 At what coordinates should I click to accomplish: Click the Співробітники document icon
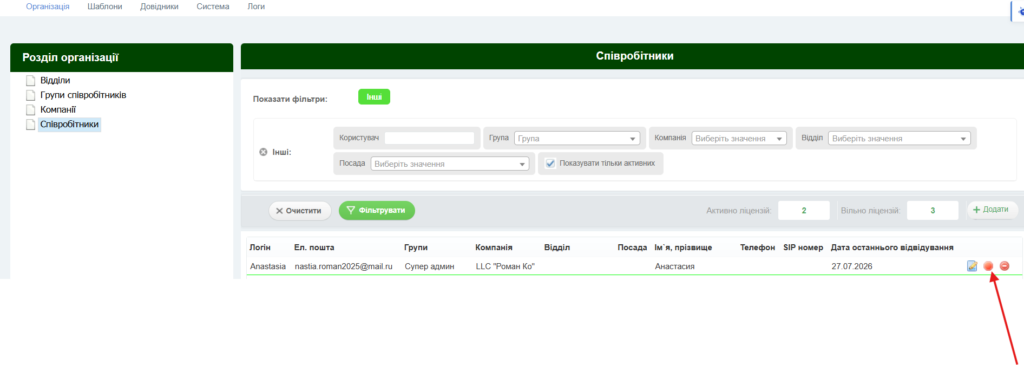[x=30, y=124]
